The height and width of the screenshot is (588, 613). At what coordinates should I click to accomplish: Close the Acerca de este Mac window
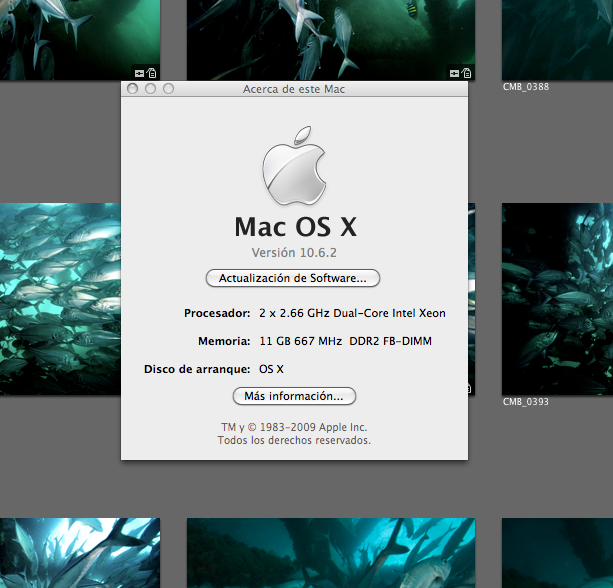point(133,89)
